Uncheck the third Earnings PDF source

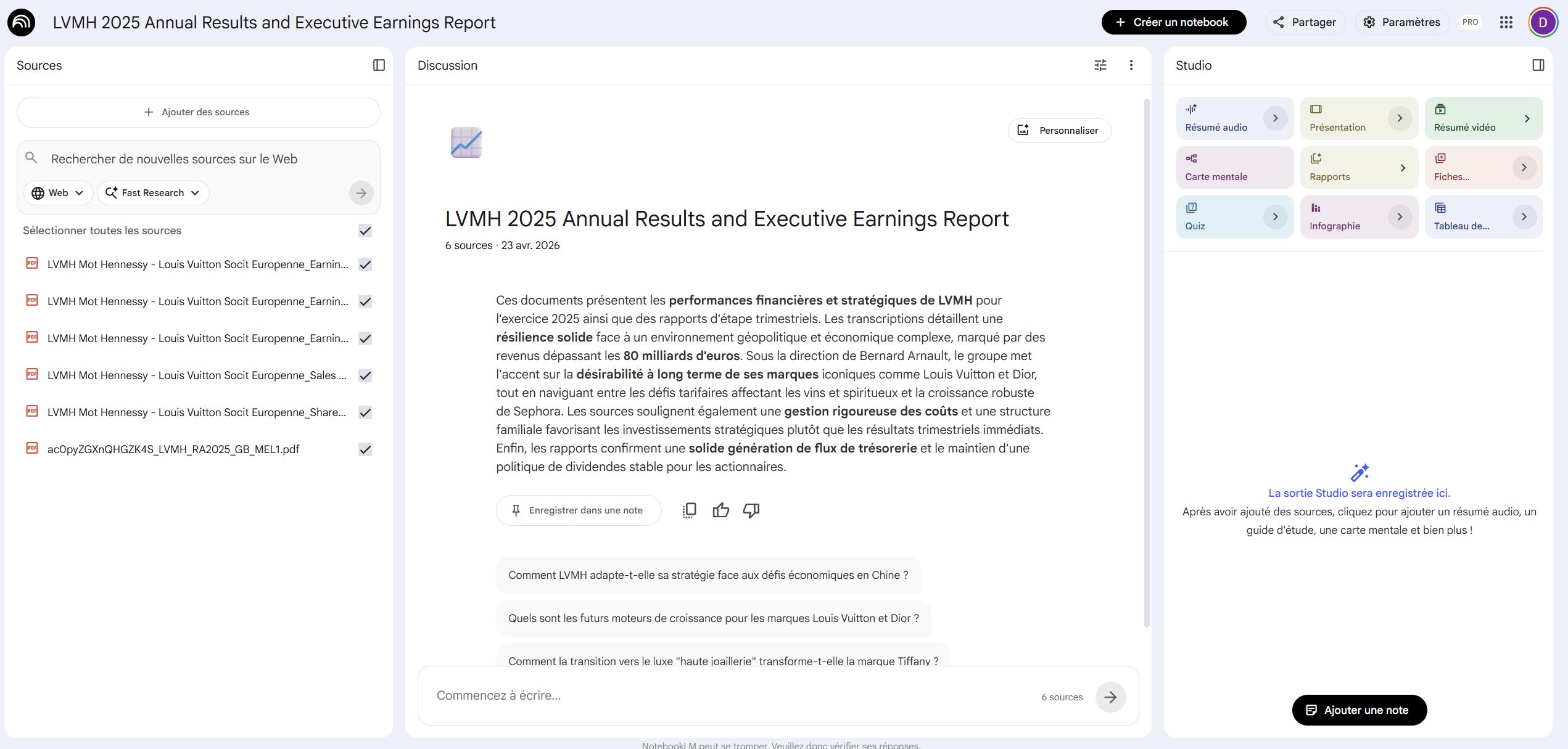tap(365, 338)
